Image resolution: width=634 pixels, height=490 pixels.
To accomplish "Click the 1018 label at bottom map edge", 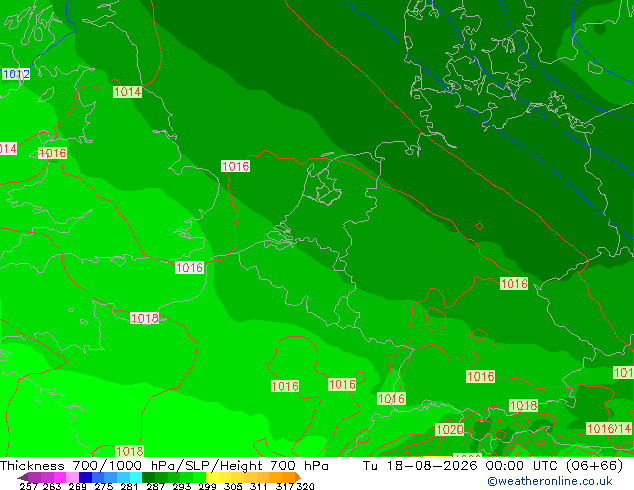I will click(x=129, y=451).
